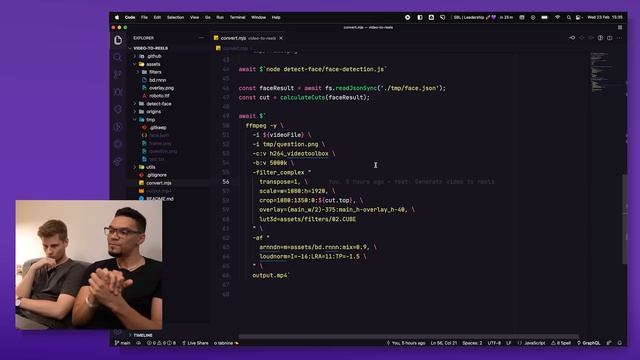
Task: Click the date and time in the menu bar
Action: click(604, 18)
